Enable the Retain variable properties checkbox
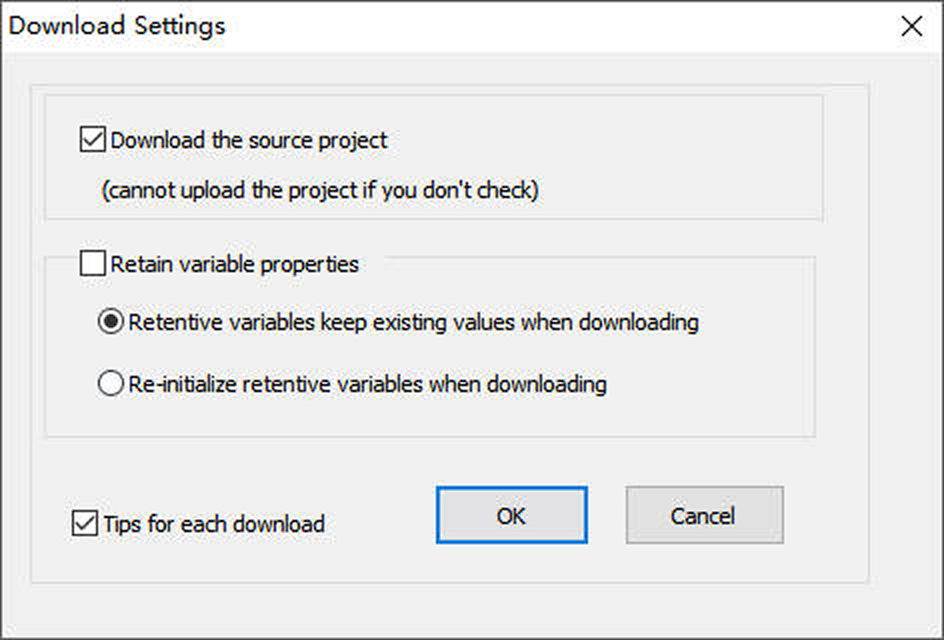The height and width of the screenshot is (640, 944). click(x=92, y=265)
